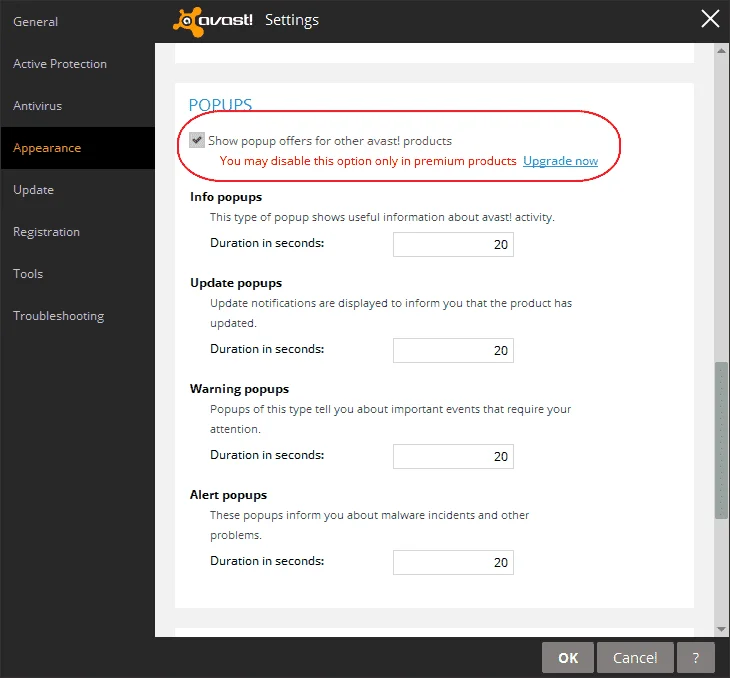Click the avast! logo icon
This screenshot has height=678, width=730.
189,21
